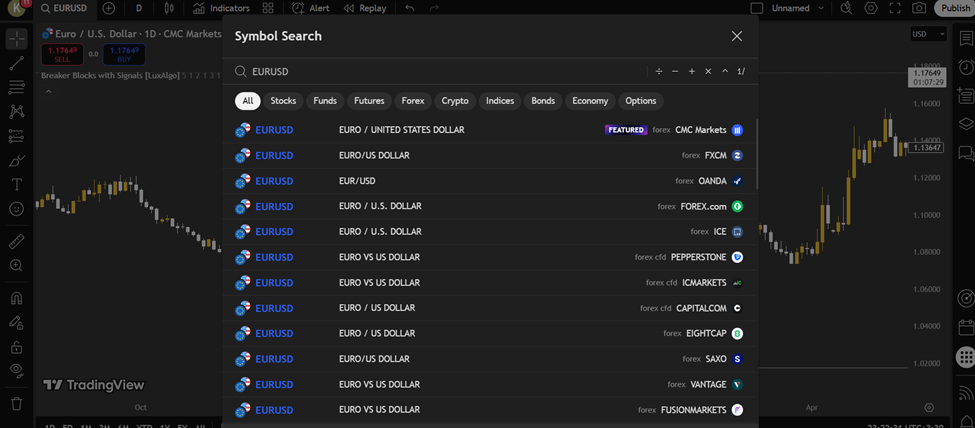Open the USD currency dropdown on price axis
This screenshot has width=975, height=428.
[x=928, y=34]
